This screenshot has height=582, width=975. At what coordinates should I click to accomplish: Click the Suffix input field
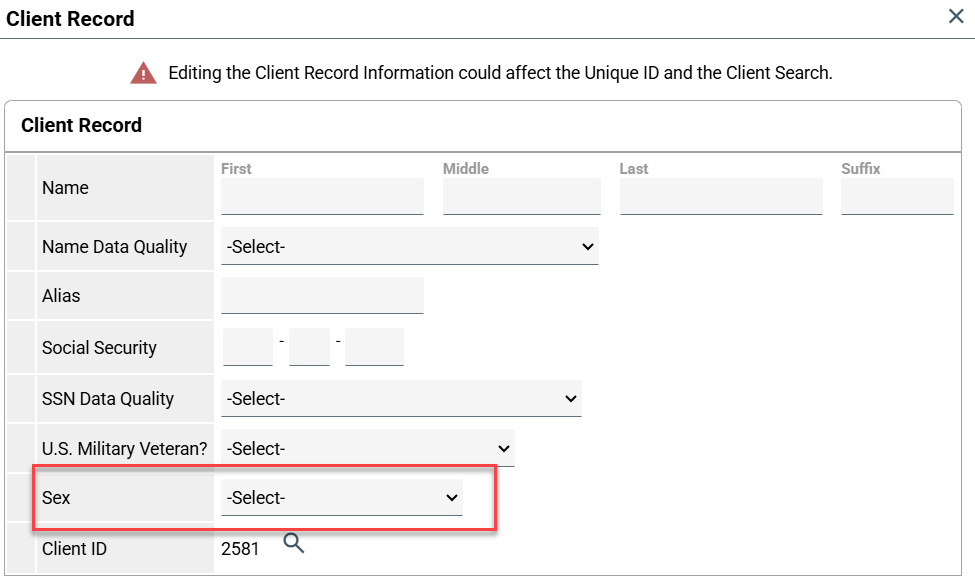tap(897, 196)
